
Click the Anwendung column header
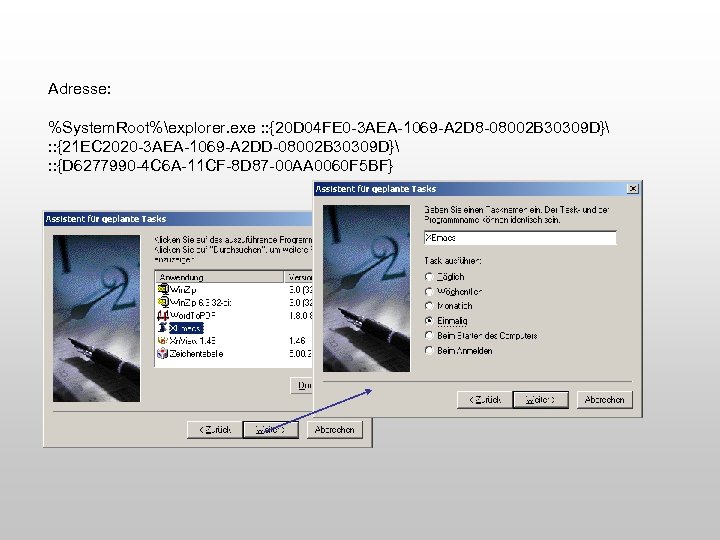point(219,277)
